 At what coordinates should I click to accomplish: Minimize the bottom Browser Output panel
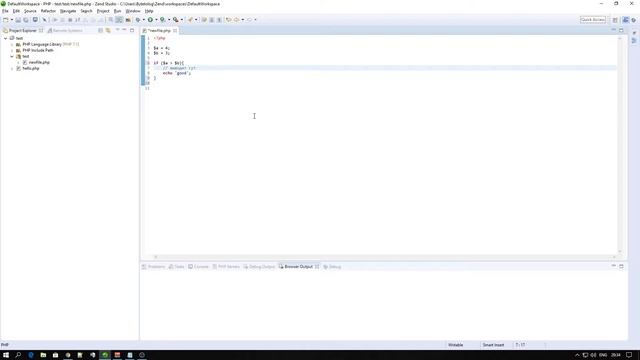pyautogui.click(x=613, y=266)
